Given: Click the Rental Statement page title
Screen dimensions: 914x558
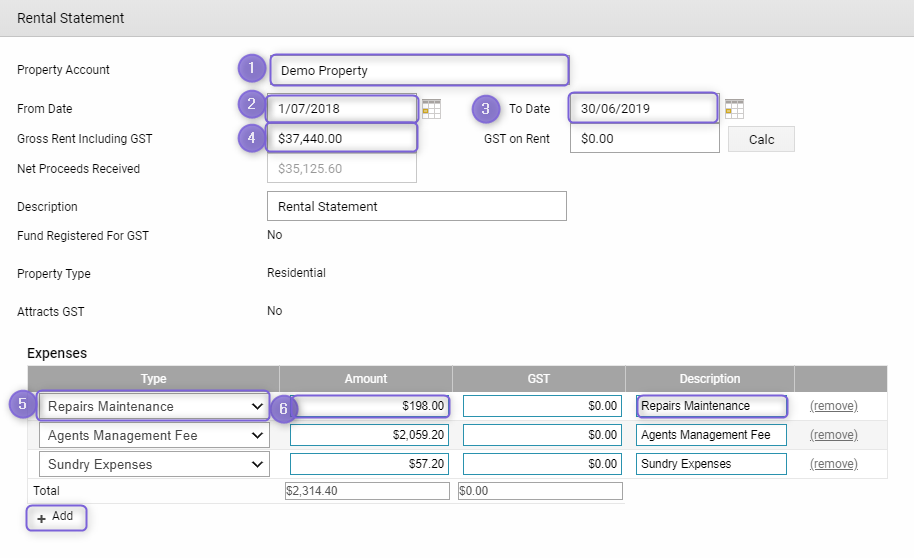Looking at the screenshot, I should coord(71,18).
